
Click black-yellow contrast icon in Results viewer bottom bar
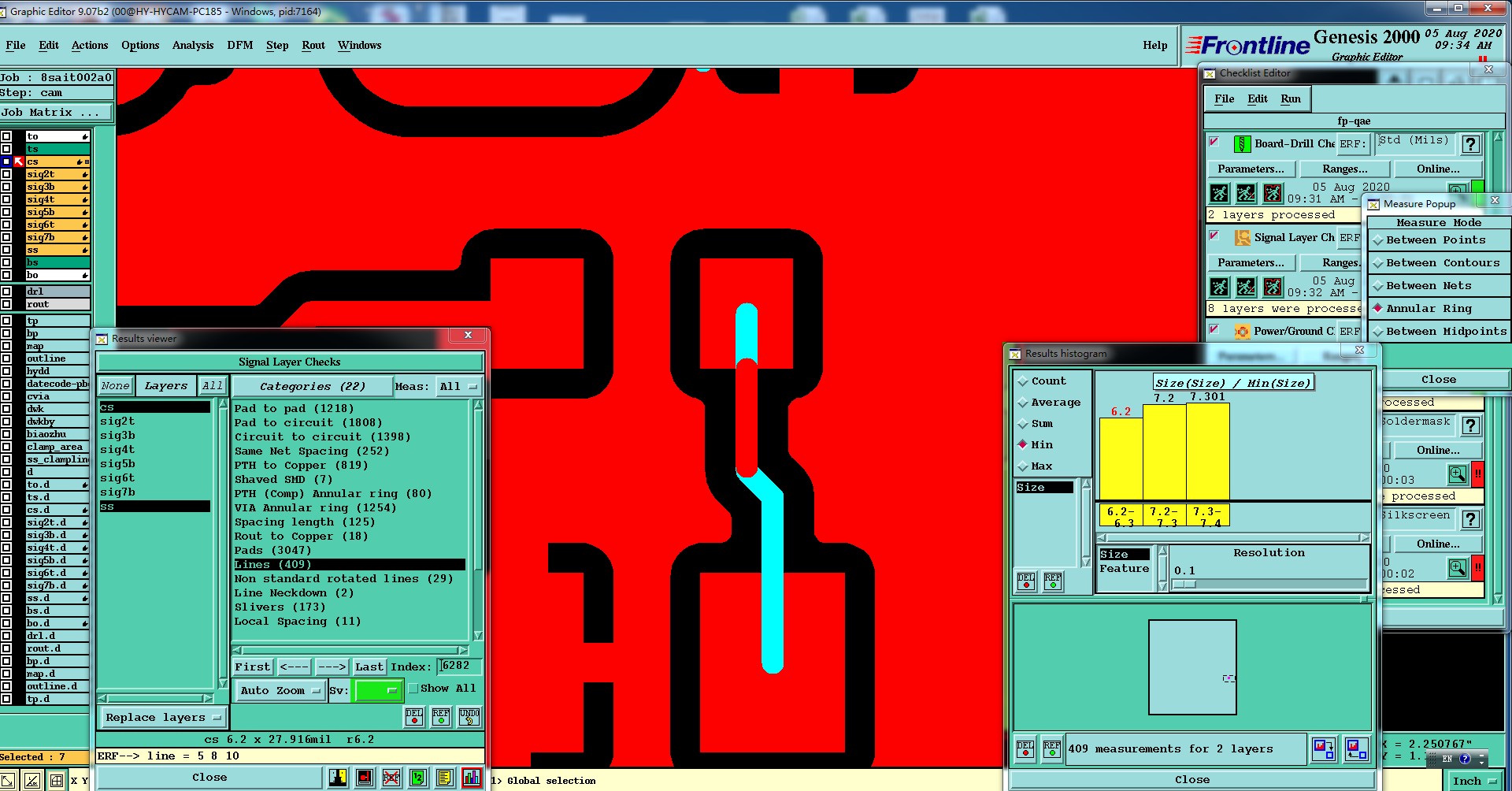click(338, 778)
